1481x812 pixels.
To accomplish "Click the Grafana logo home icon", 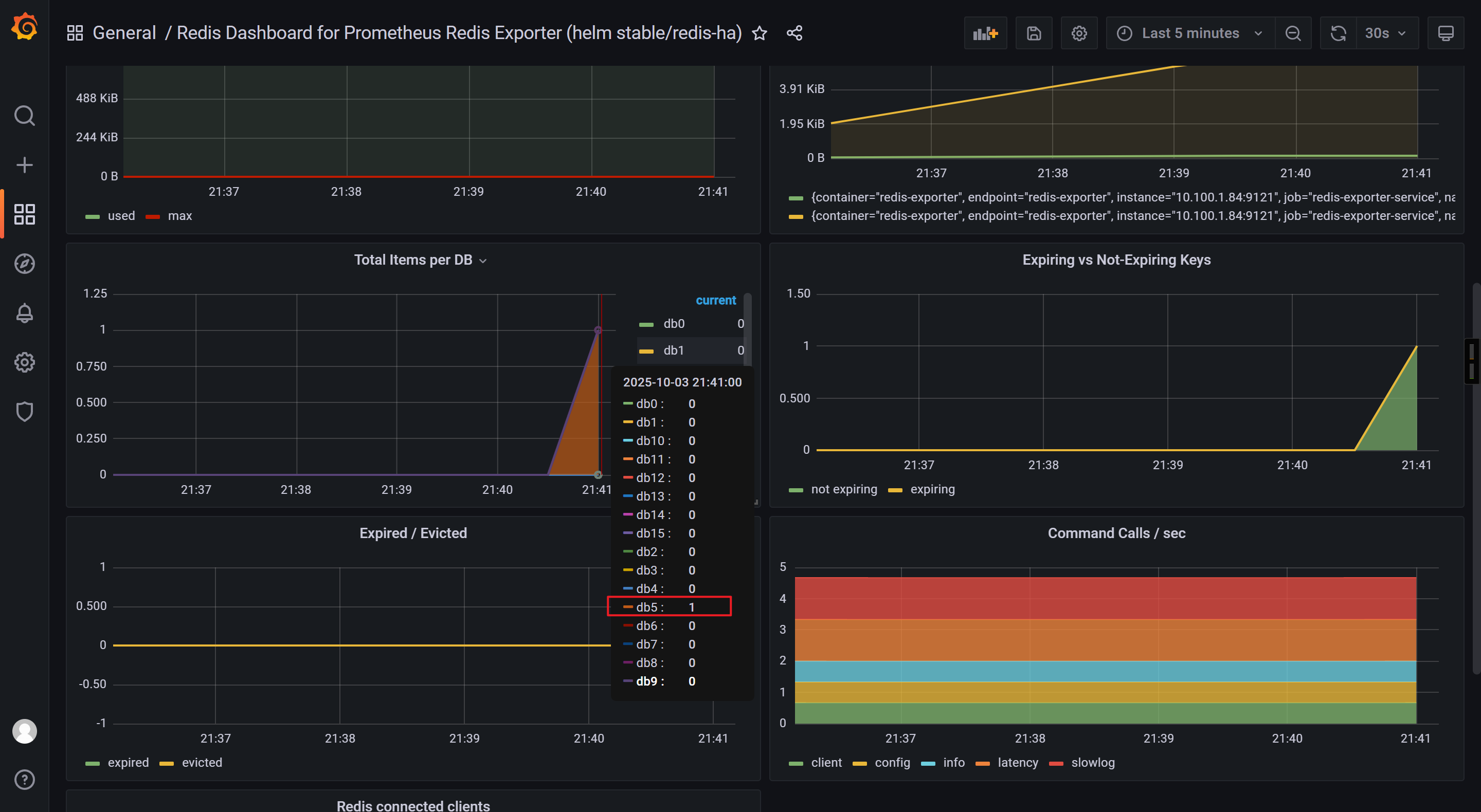I will click(24, 27).
